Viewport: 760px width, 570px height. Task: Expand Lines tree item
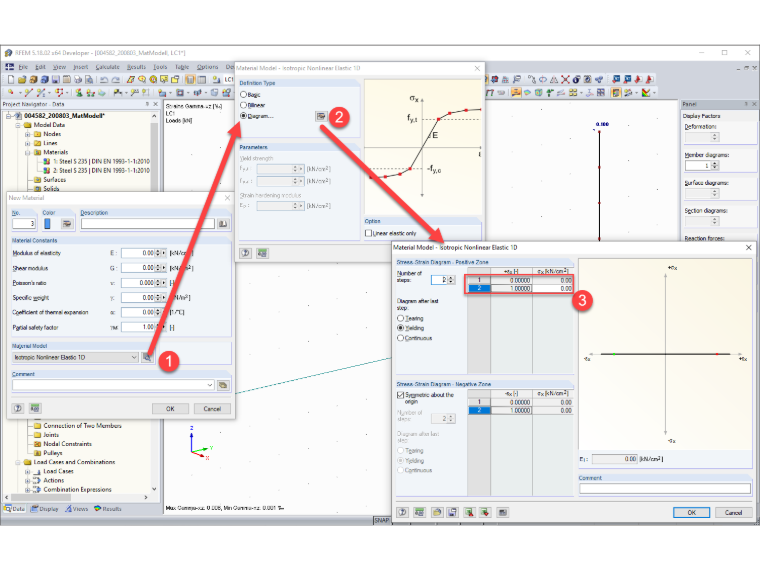28,143
